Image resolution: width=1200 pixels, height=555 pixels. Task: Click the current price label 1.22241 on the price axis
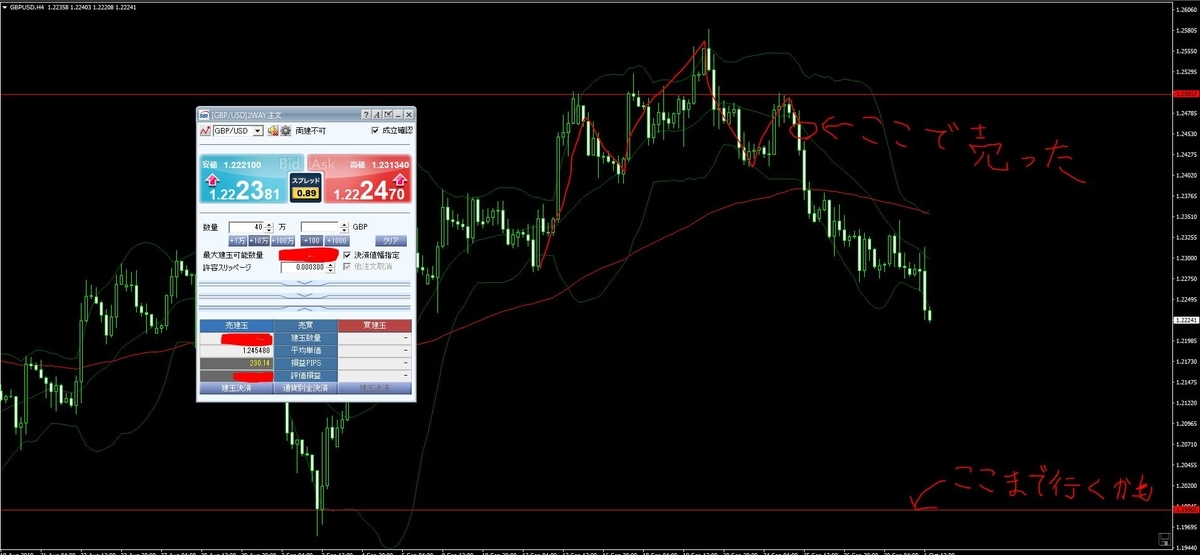(x=1186, y=320)
